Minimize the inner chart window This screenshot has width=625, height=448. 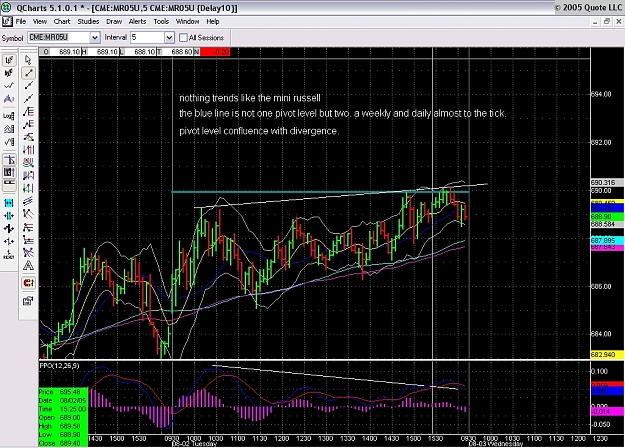coord(596,22)
